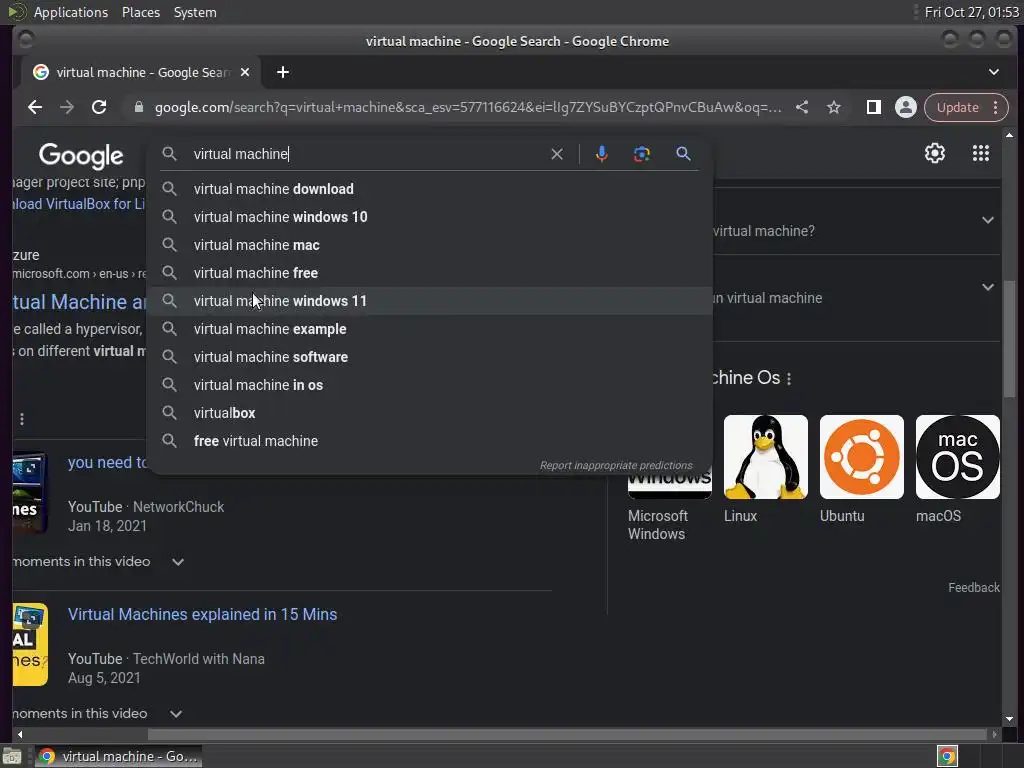
Task: Open 'Virtual Machines explained in 15 Mins' video
Action: [202, 615]
